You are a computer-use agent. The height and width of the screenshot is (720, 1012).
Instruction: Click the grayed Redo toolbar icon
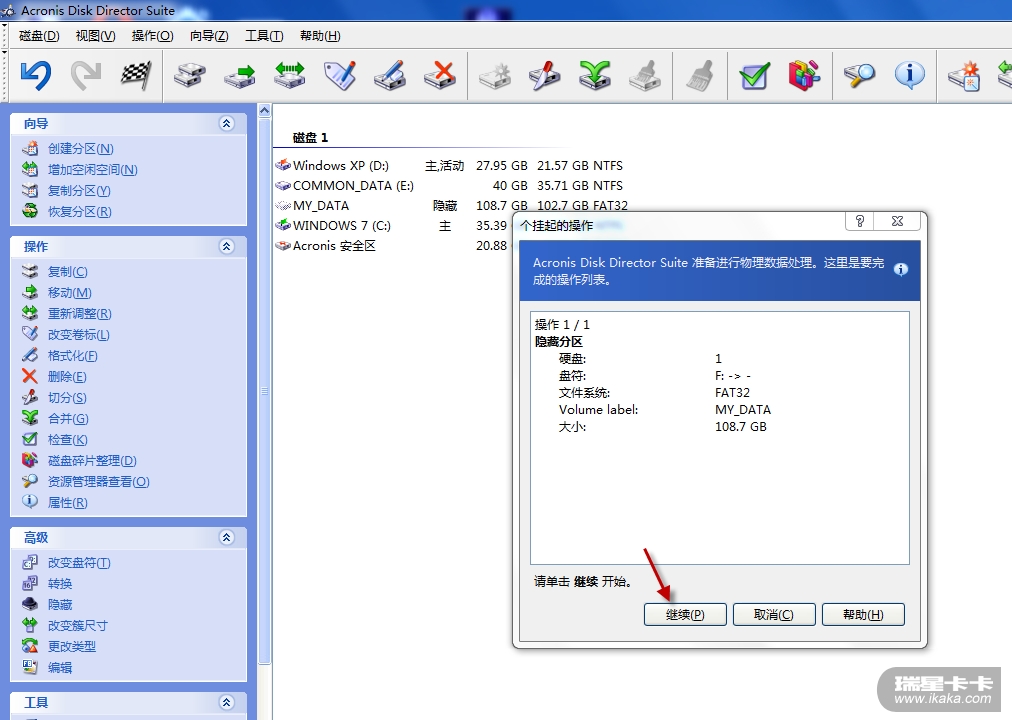86,75
